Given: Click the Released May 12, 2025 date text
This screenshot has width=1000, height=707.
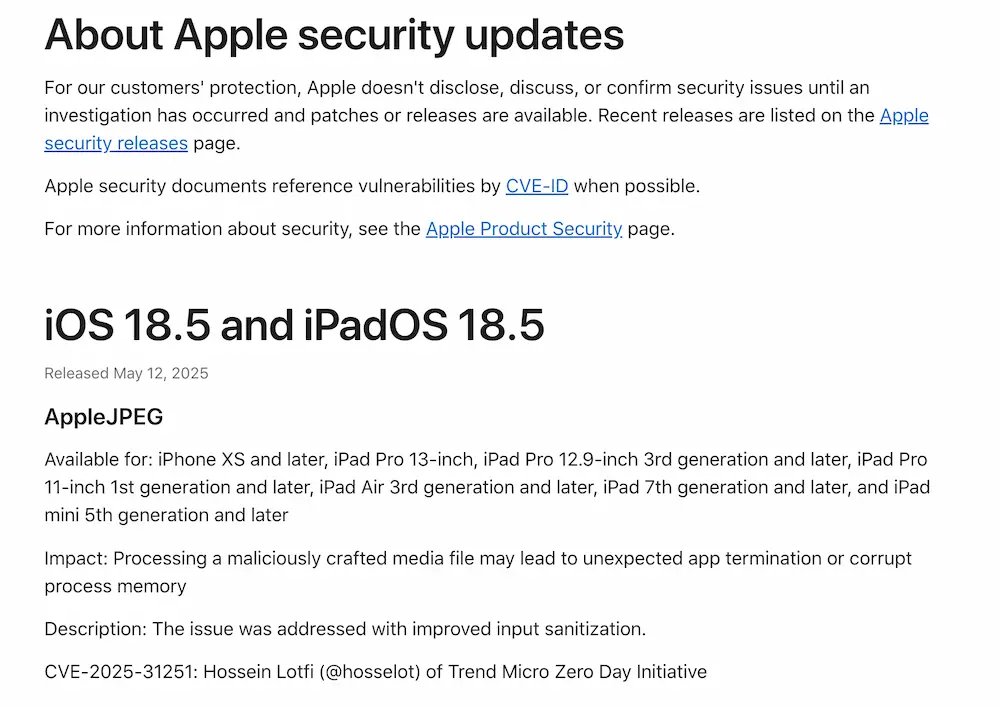Looking at the screenshot, I should (x=126, y=373).
